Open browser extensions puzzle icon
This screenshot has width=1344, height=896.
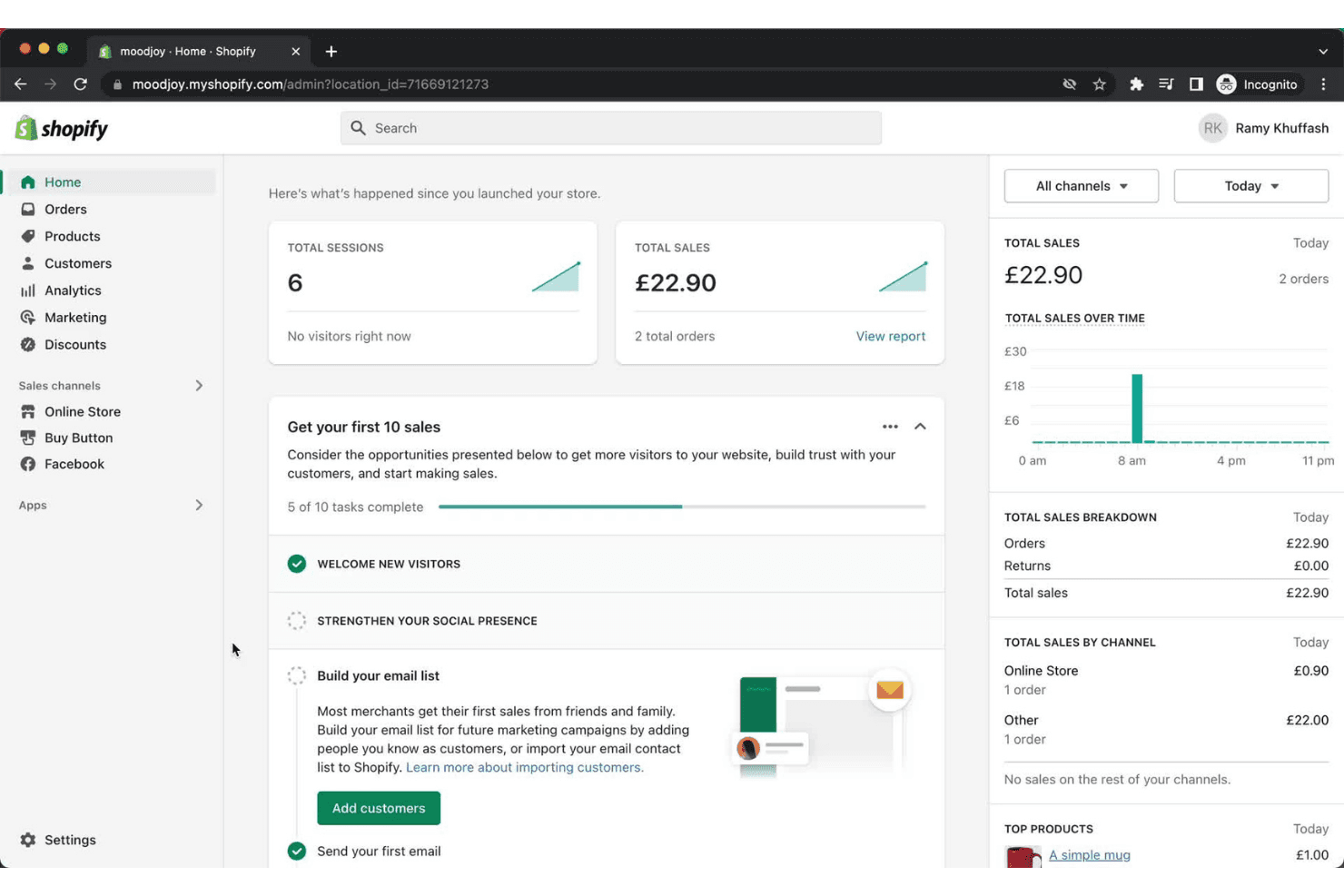pyautogui.click(x=1136, y=84)
